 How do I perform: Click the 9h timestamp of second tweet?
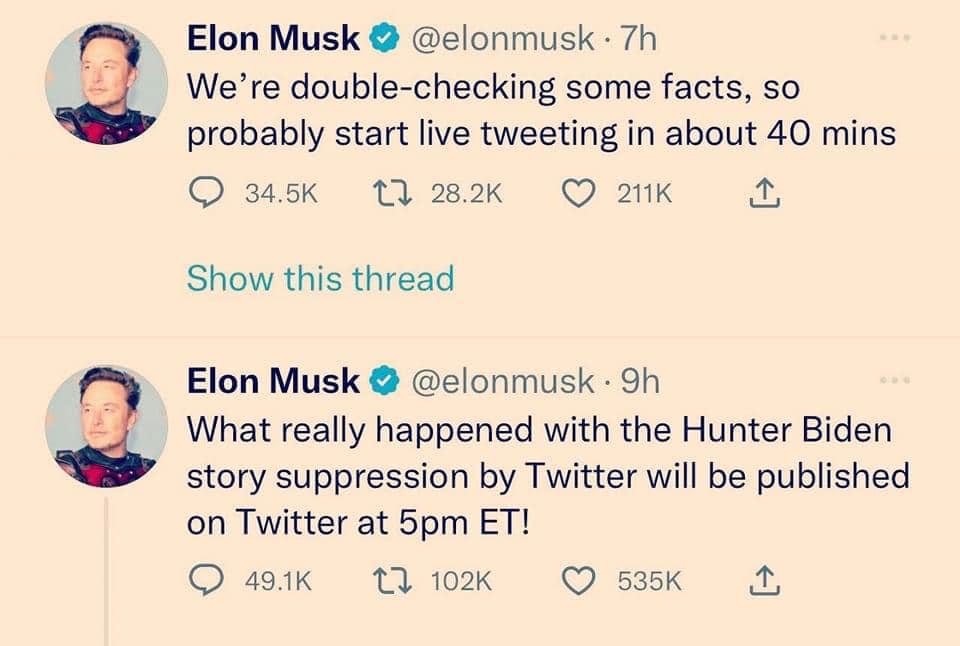point(639,381)
